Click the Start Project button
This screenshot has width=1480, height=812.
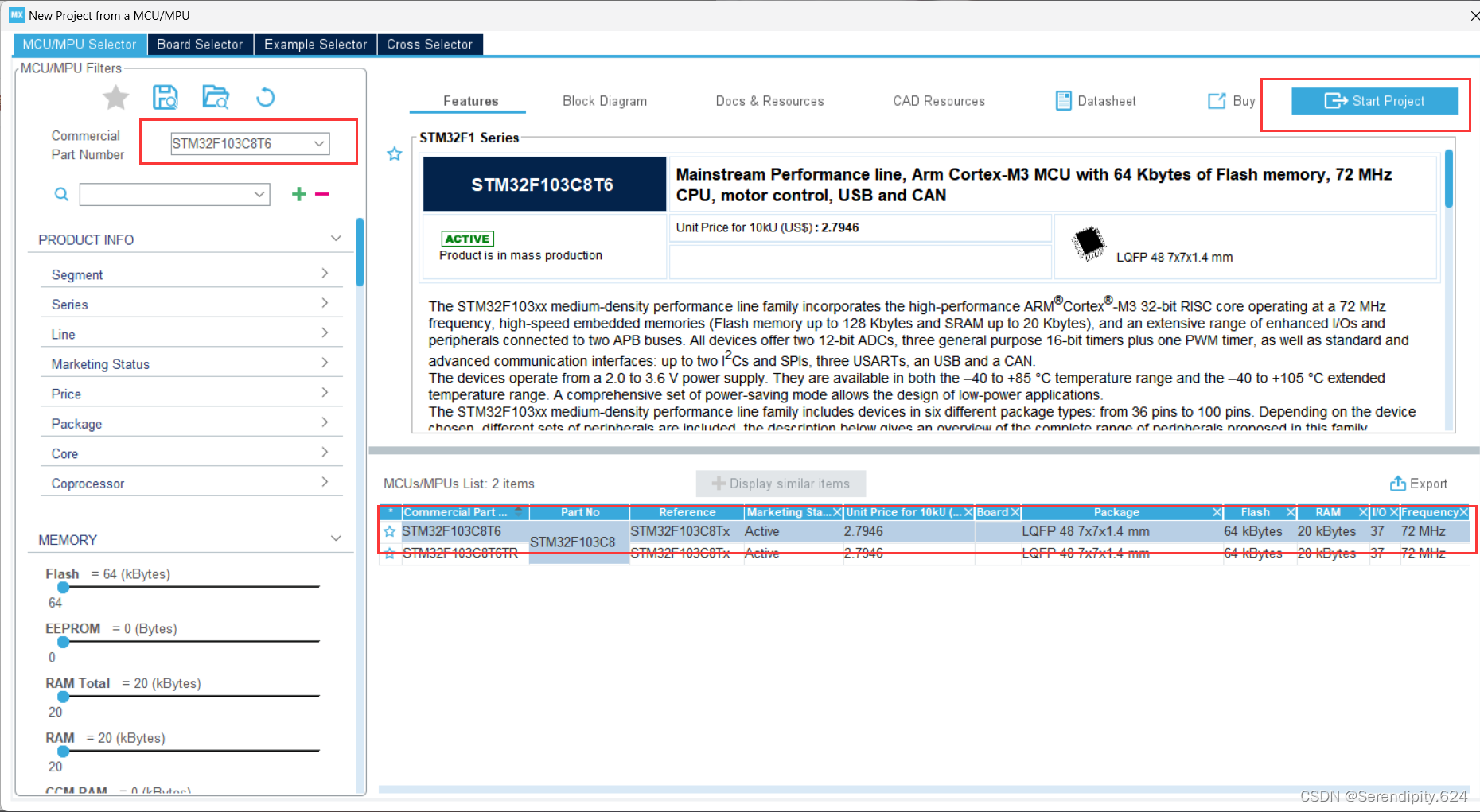click(x=1374, y=101)
